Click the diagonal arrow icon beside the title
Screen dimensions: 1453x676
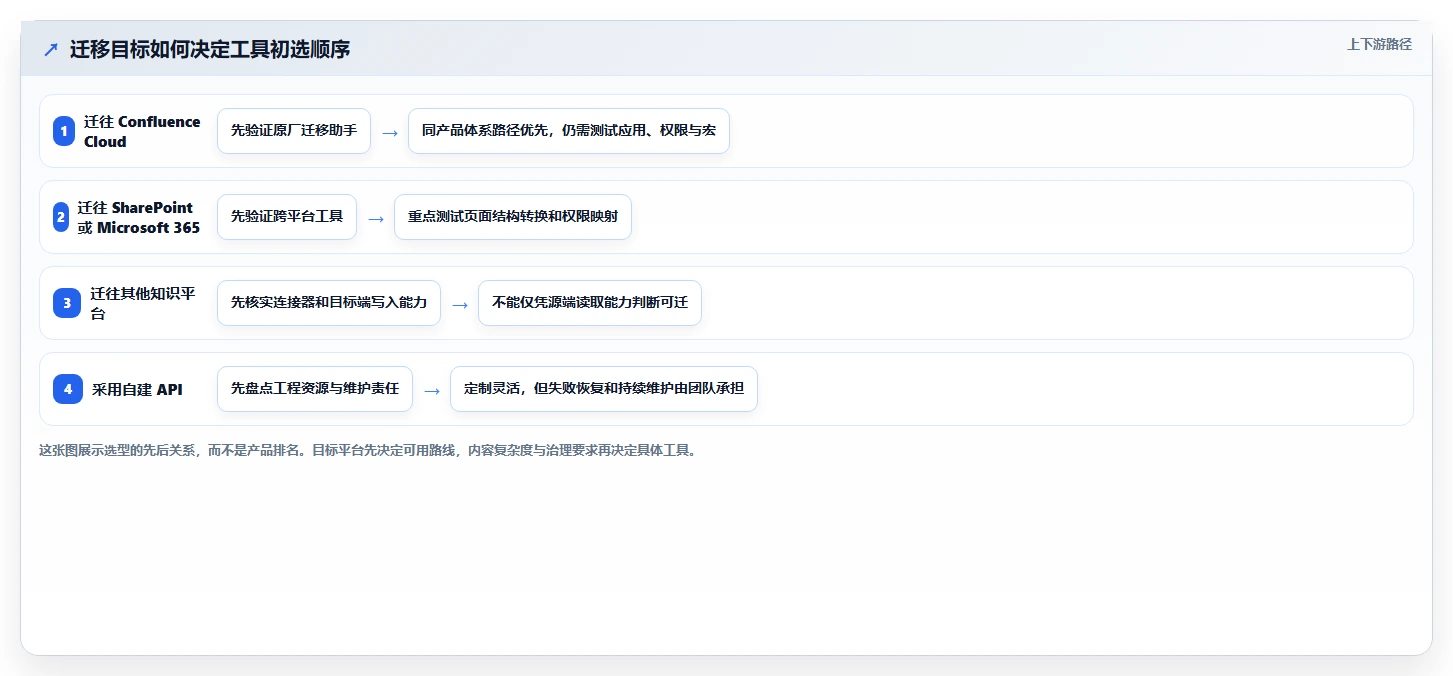click(51, 49)
